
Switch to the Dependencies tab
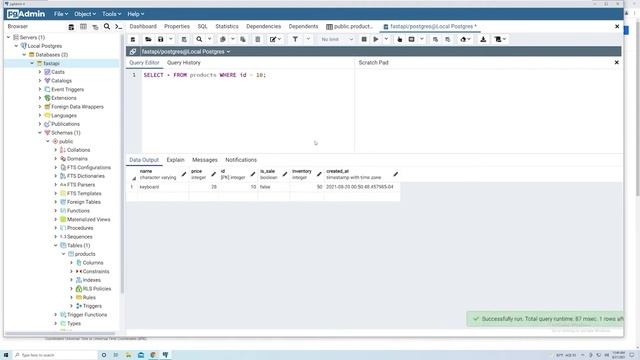pos(264,26)
